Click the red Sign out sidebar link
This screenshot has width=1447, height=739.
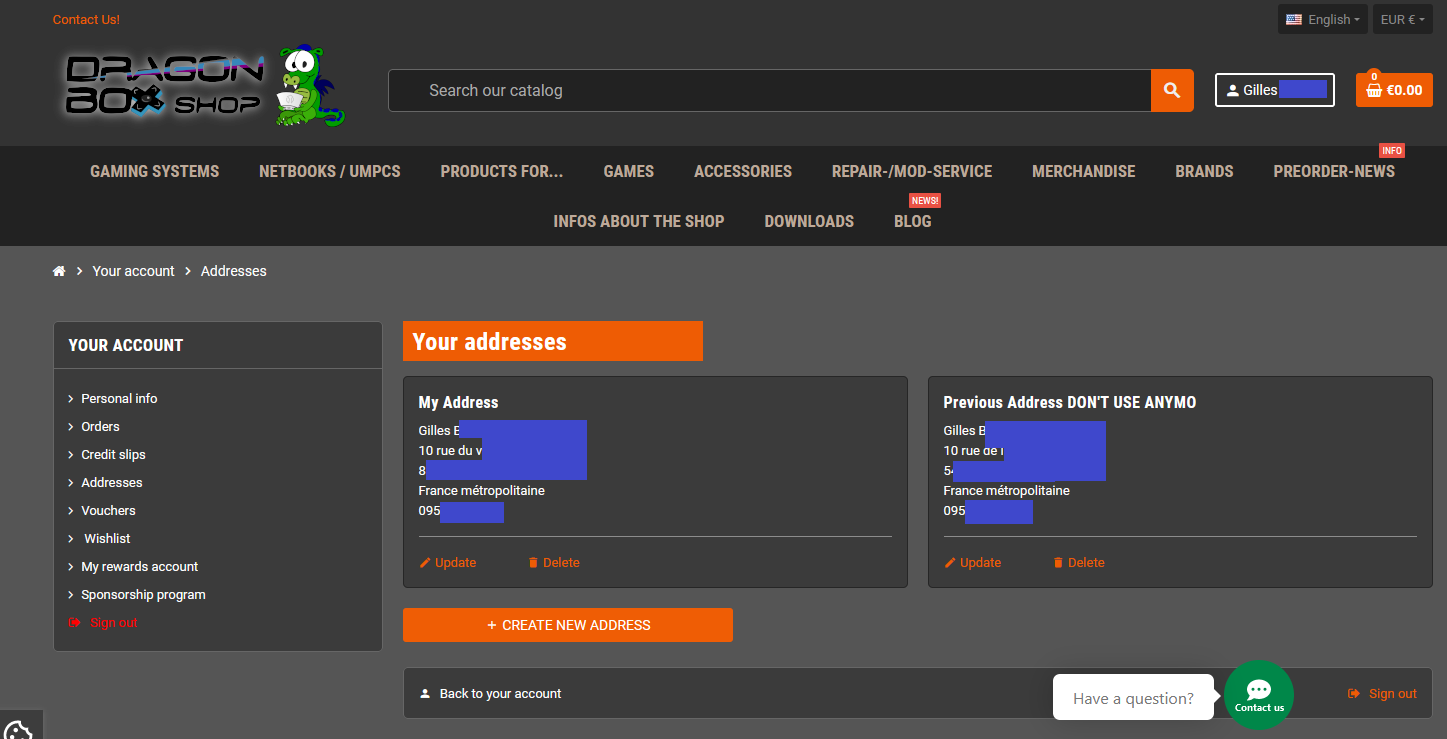click(113, 622)
